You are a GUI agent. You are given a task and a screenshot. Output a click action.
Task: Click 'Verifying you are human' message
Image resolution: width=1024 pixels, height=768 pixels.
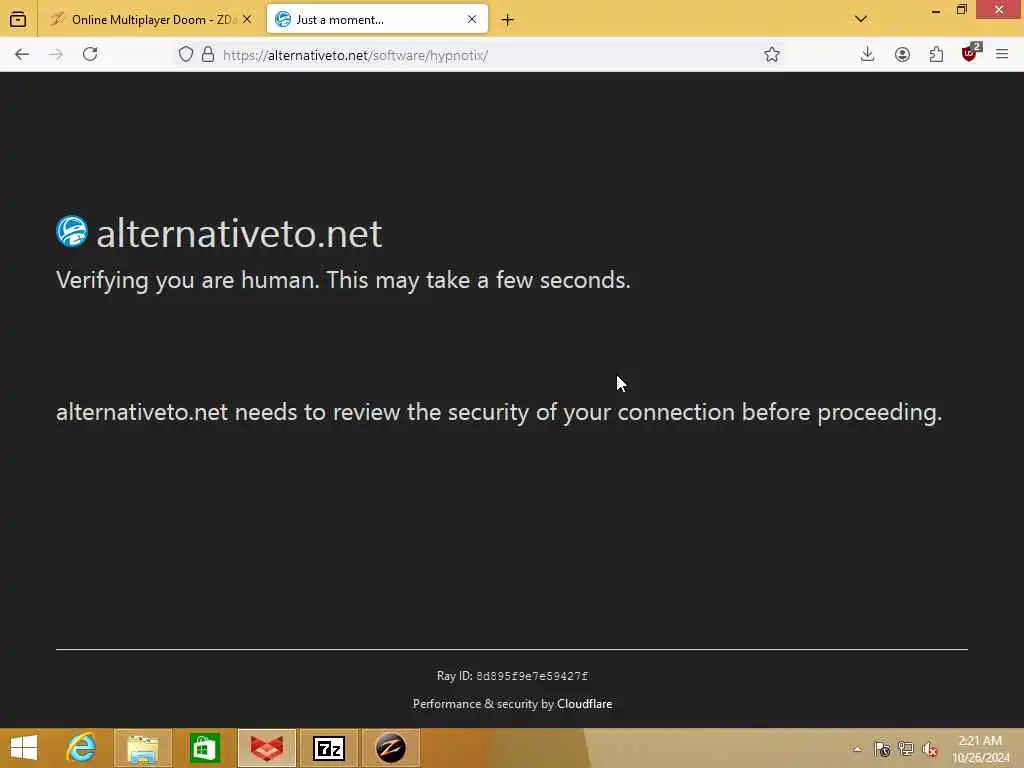point(343,280)
